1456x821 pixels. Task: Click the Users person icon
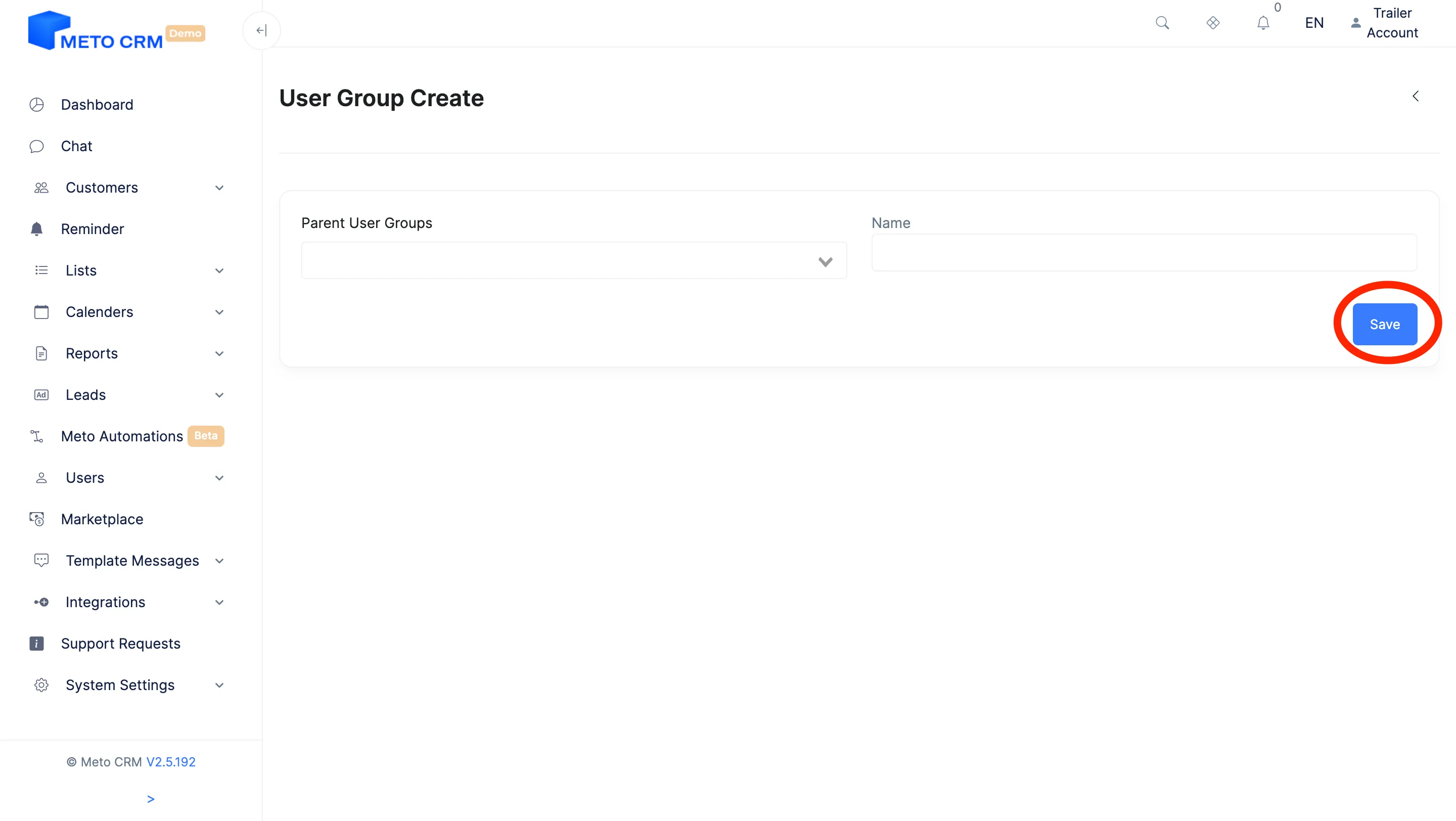pyautogui.click(x=41, y=478)
